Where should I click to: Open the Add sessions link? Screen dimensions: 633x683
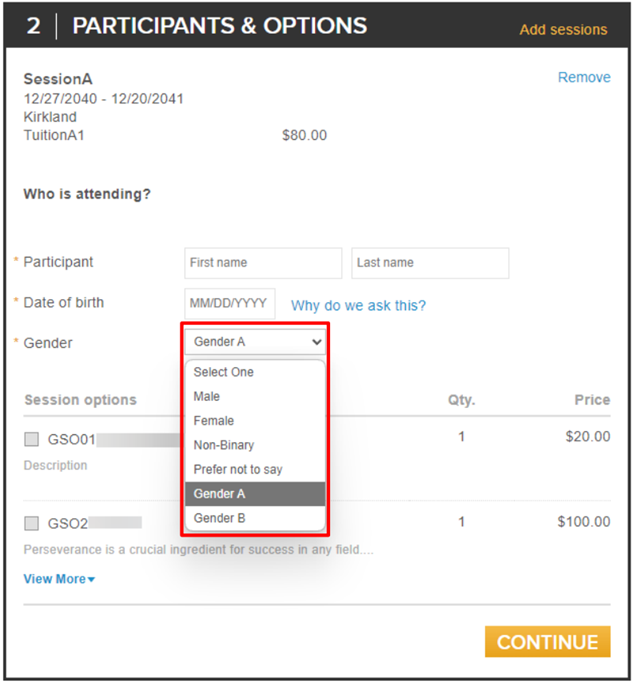pyautogui.click(x=563, y=30)
